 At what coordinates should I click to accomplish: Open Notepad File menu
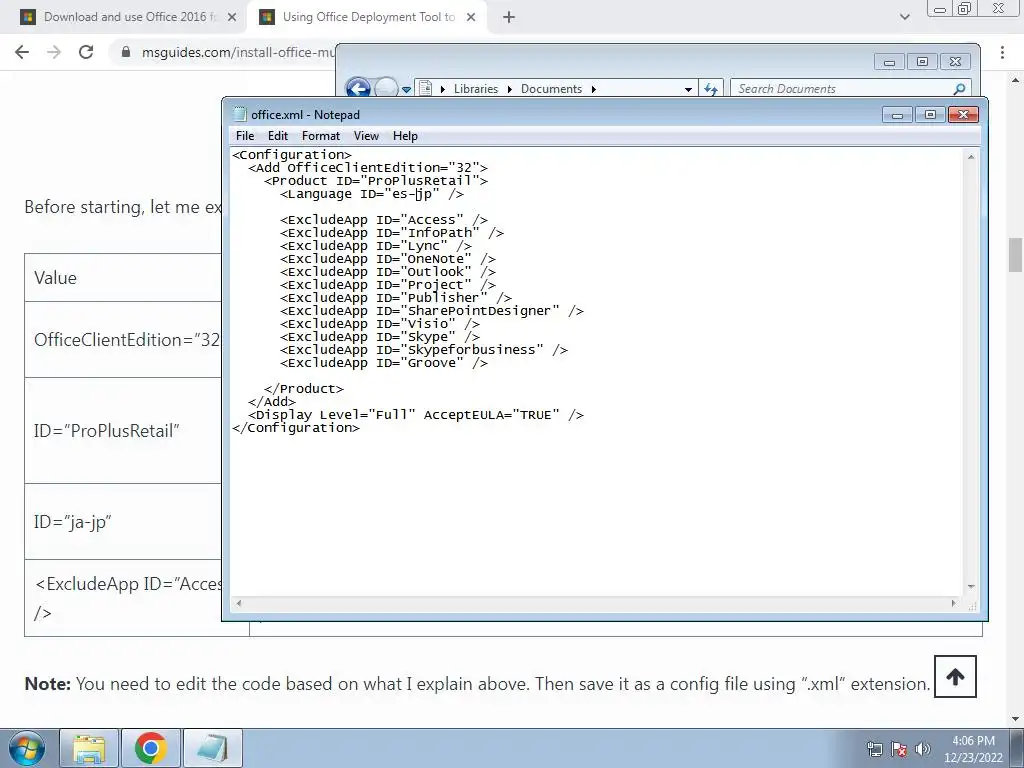(245, 136)
